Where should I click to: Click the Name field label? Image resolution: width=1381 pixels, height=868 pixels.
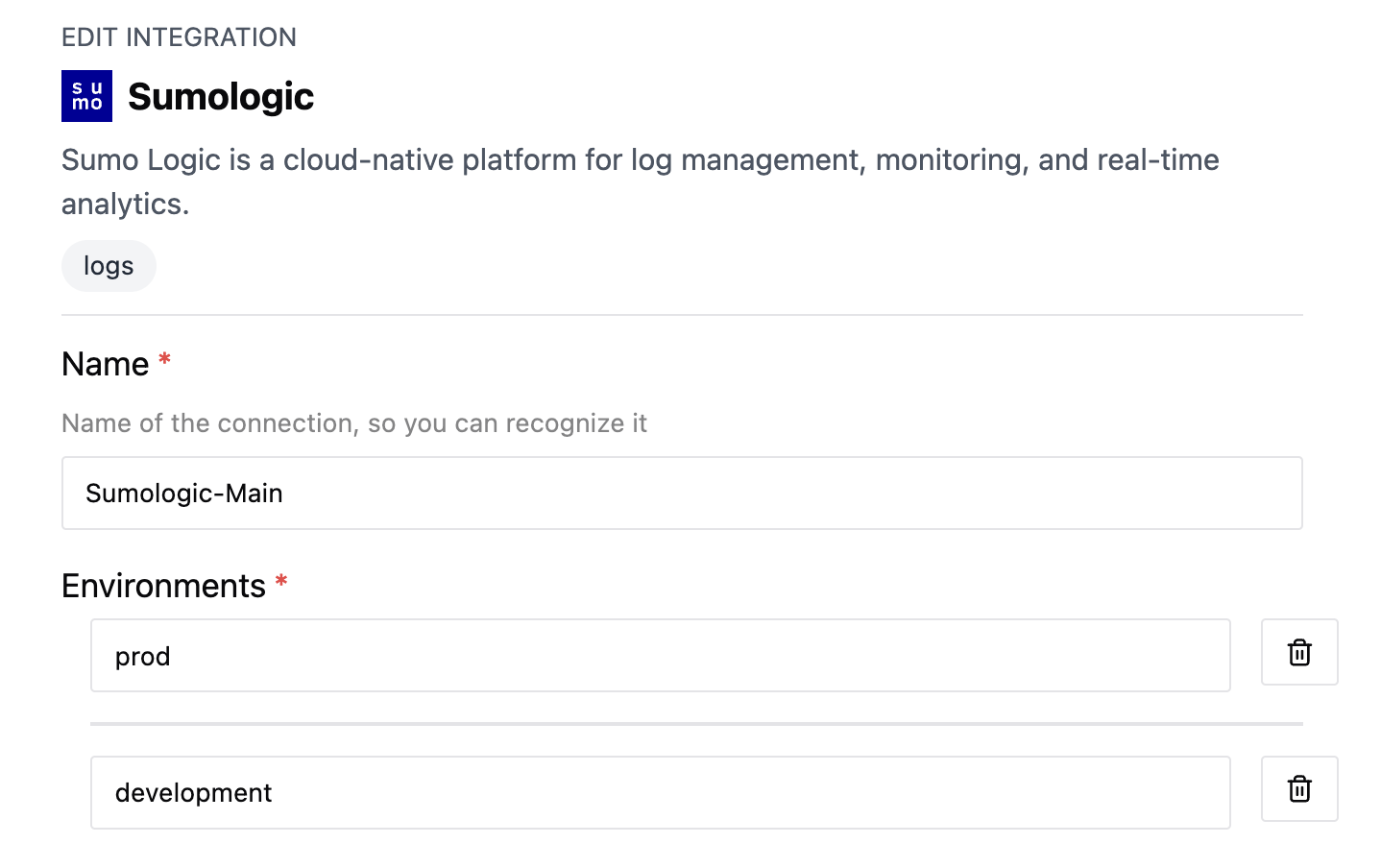coord(106,364)
